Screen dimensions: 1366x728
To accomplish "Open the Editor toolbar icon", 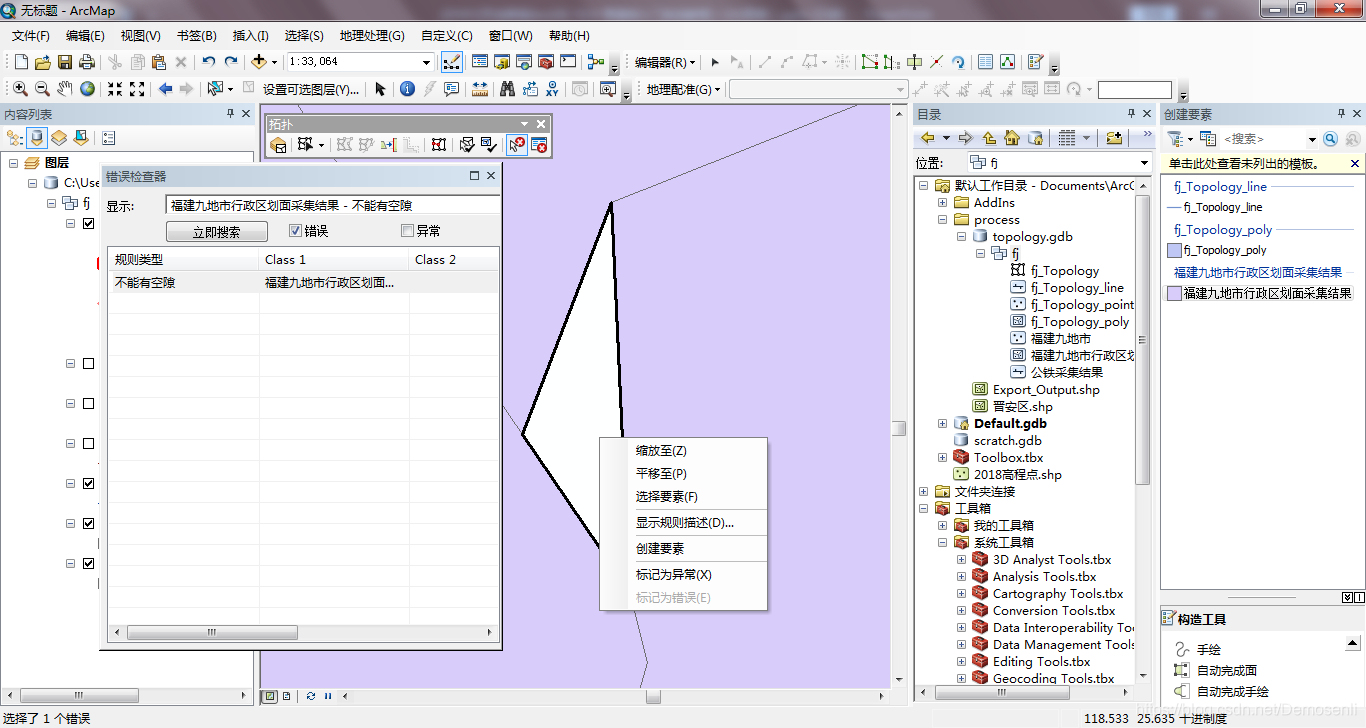I will (451, 62).
